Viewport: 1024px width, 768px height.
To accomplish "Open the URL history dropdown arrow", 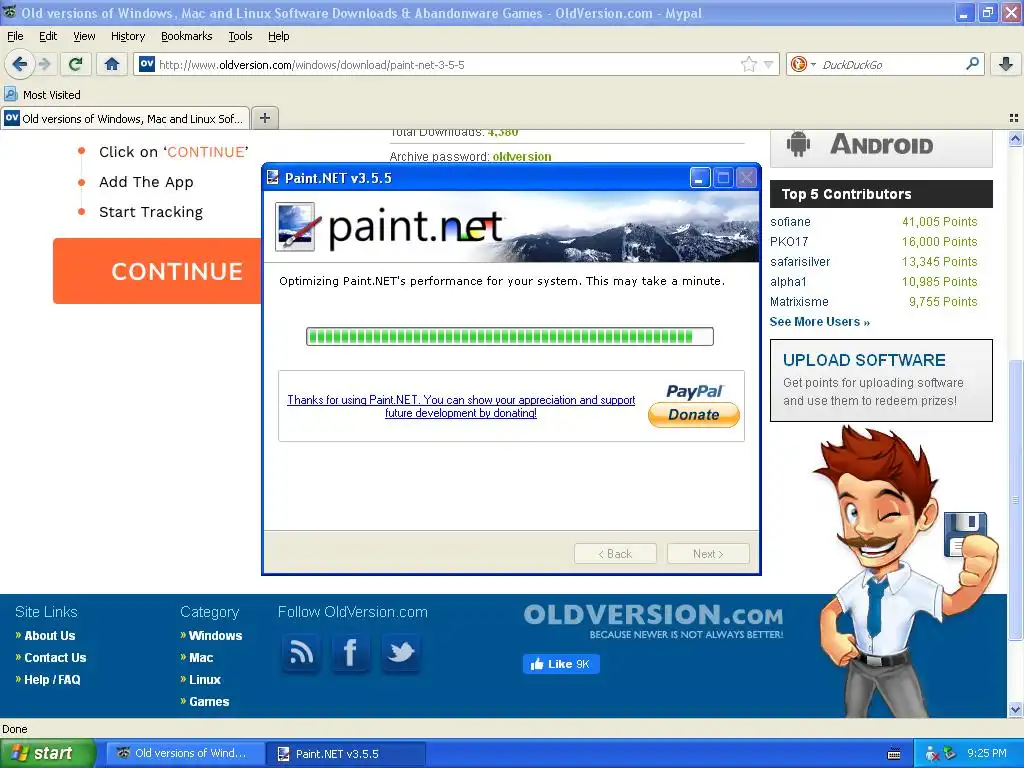I will click(x=769, y=64).
